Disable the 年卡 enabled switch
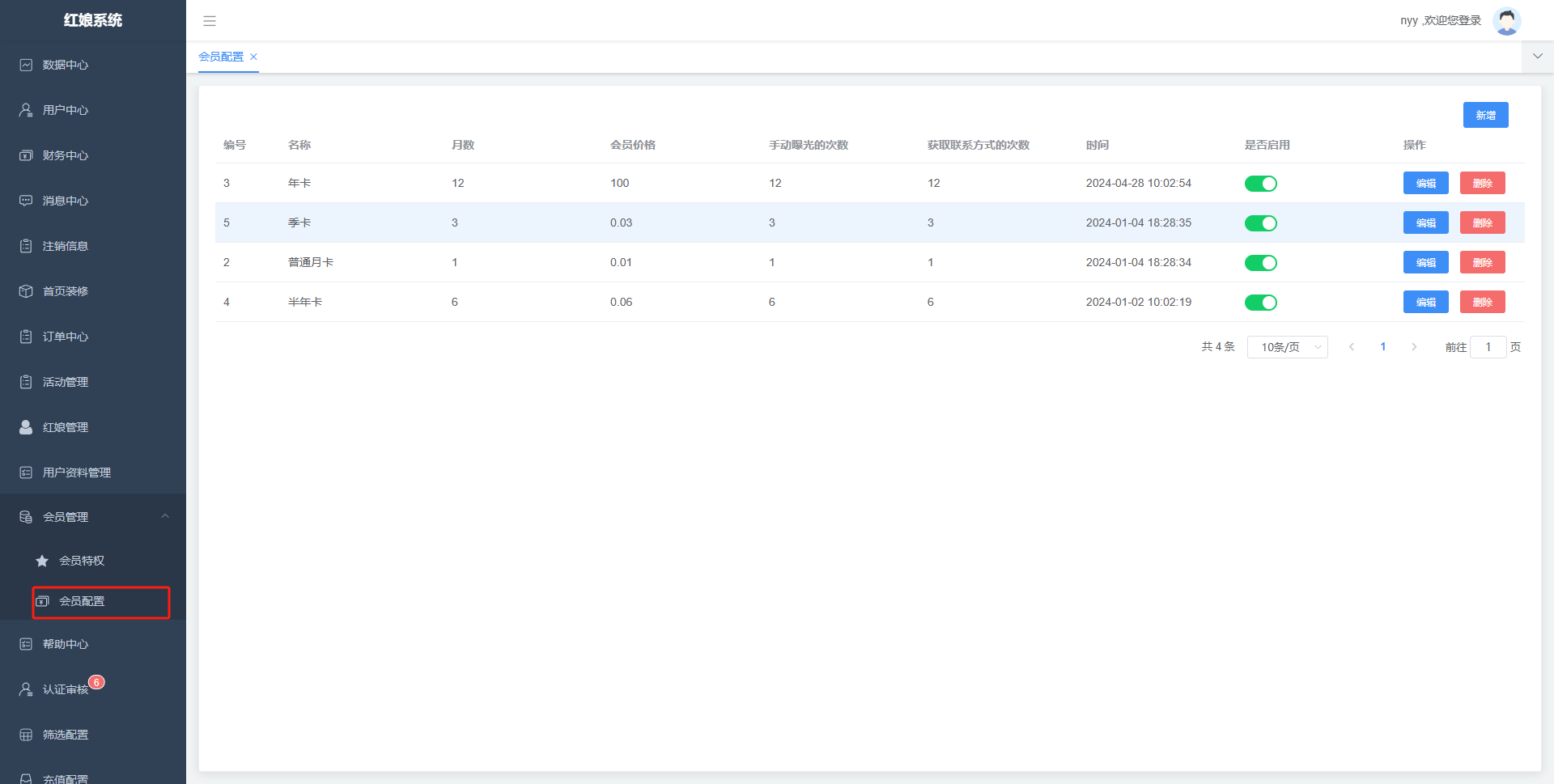Image resolution: width=1554 pixels, height=784 pixels. (x=1260, y=184)
